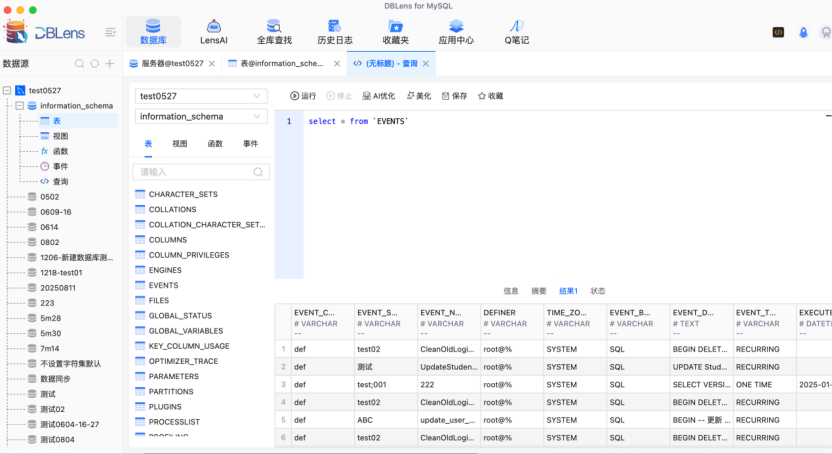
Task: Open the COLLATIONS table
Action: click(x=172, y=209)
